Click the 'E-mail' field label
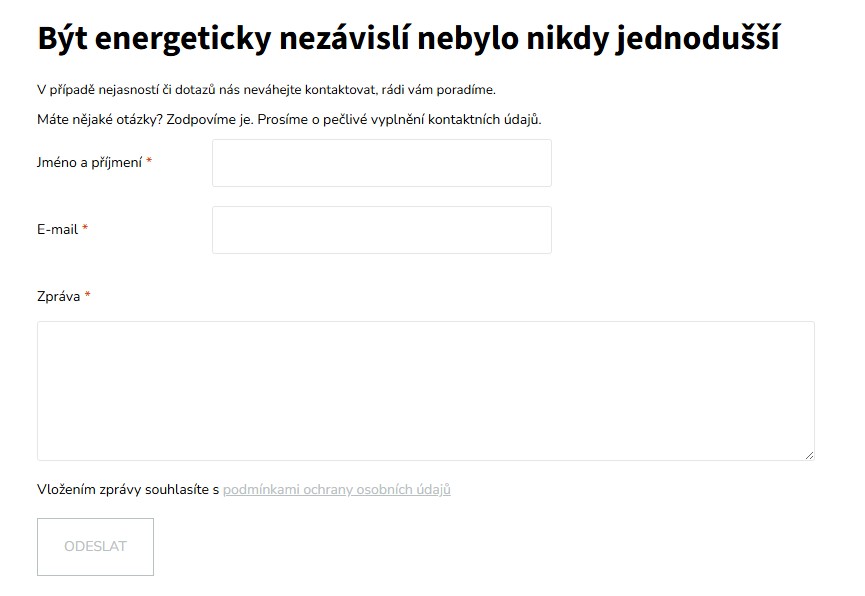The width and height of the screenshot is (865, 596). (57, 230)
